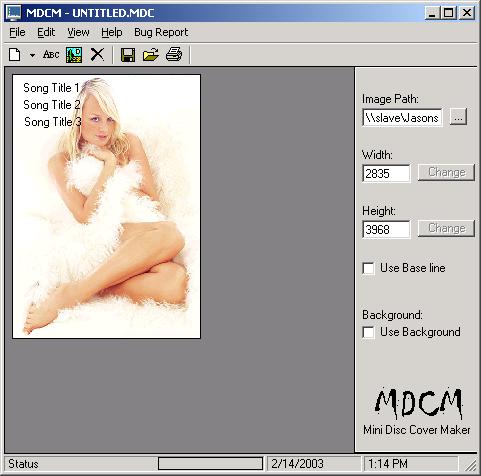Viewport: 481px width, 476px height.
Task: Click the add image toolbar icon
Action: click(74, 55)
